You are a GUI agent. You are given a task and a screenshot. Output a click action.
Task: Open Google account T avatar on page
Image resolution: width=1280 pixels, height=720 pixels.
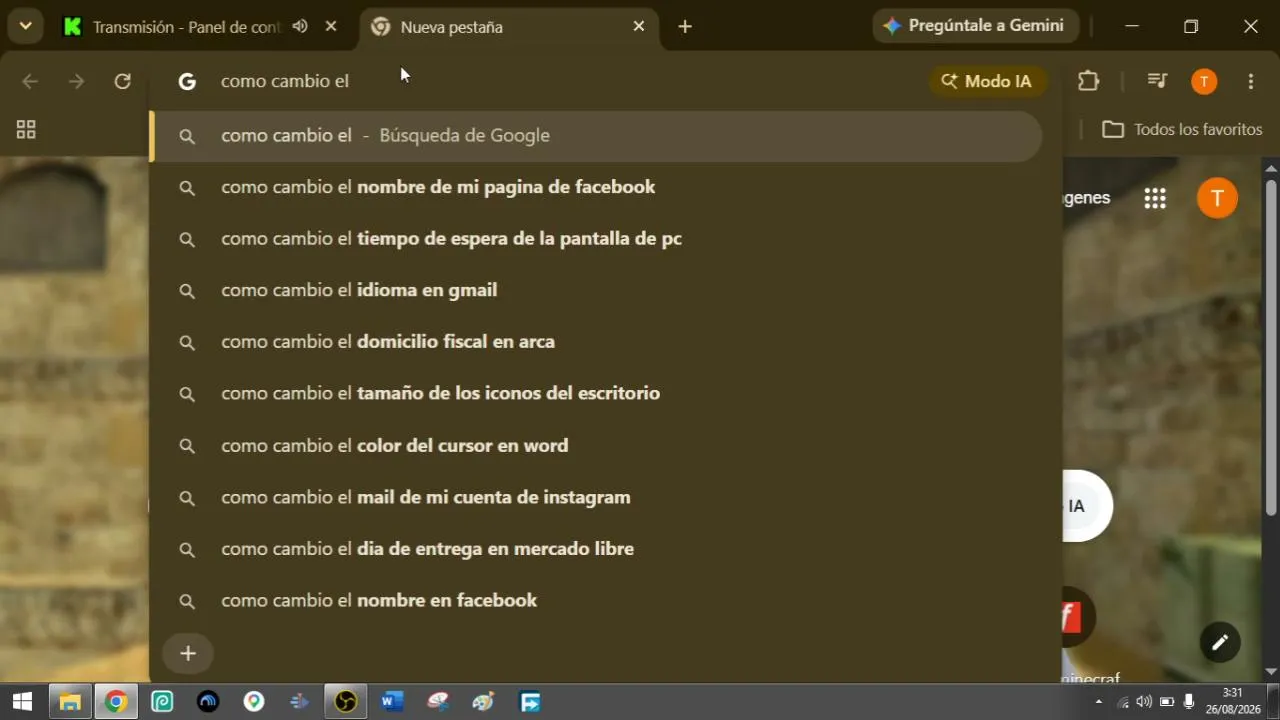point(1217,197)
